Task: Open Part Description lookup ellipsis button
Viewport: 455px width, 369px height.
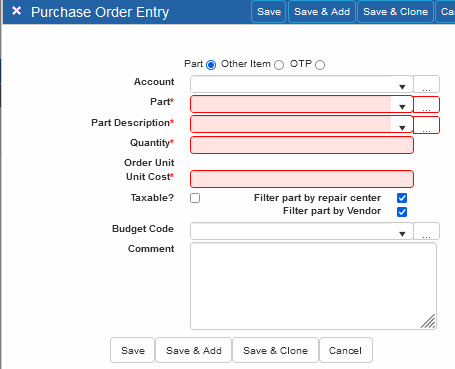Action: click(x=426, y=125)
